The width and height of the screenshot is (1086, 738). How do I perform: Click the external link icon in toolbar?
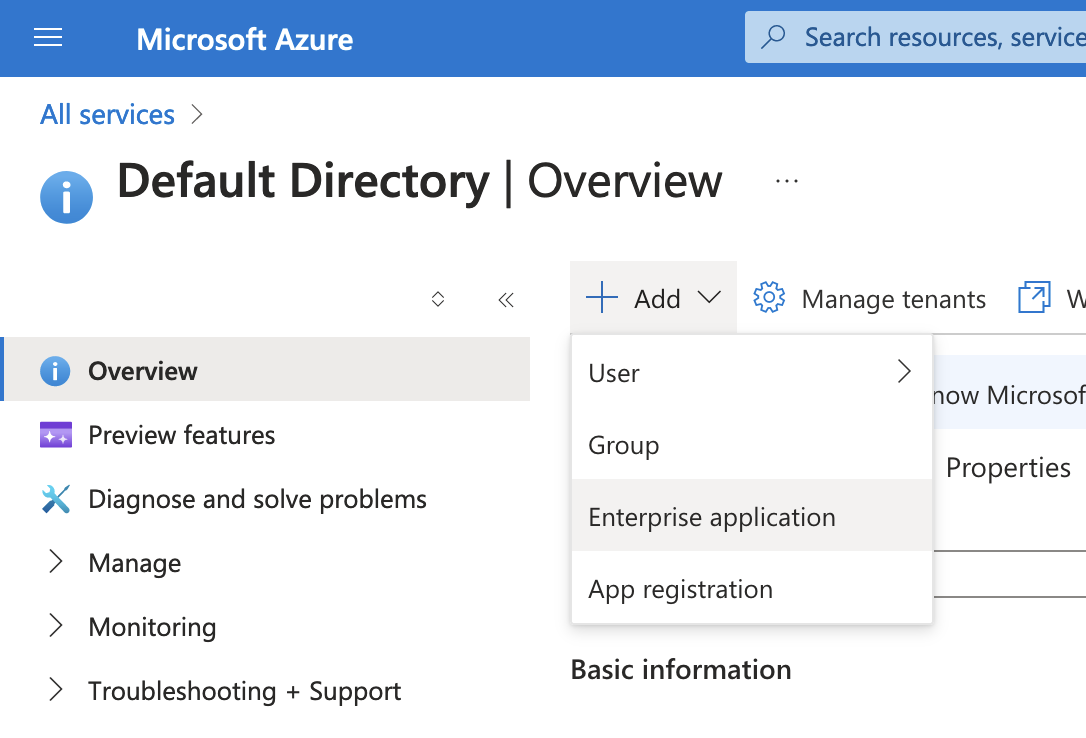pyautogui.click(x=1034, y=297)
